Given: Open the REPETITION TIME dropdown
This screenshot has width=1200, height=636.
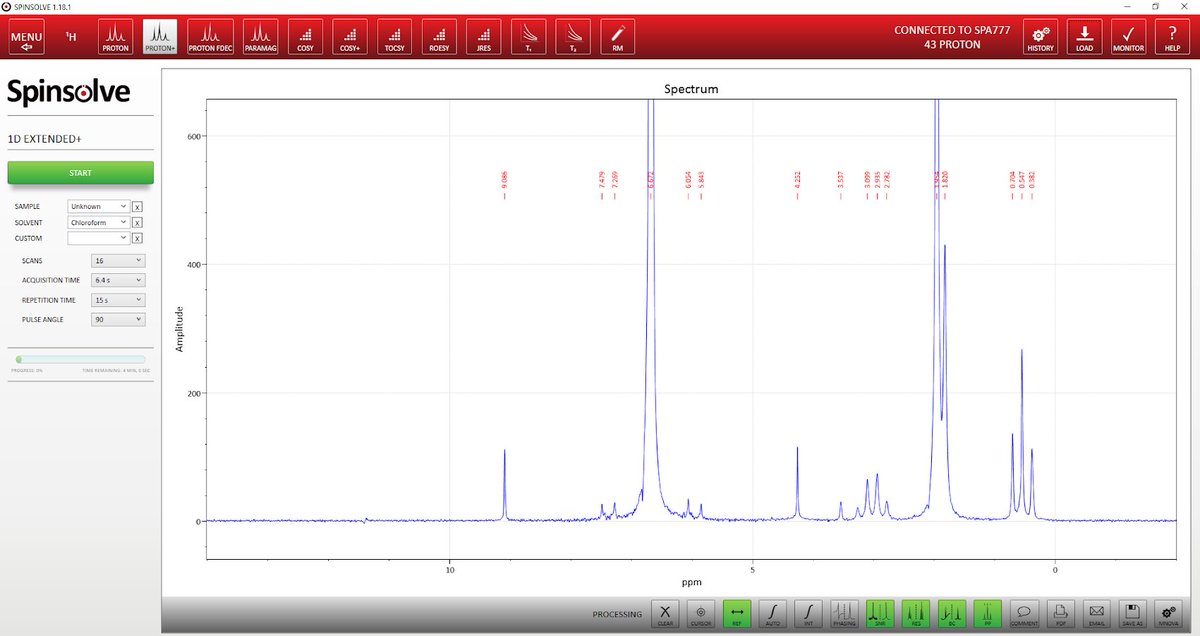Looking at the screenshot, I should pos(118,300).
